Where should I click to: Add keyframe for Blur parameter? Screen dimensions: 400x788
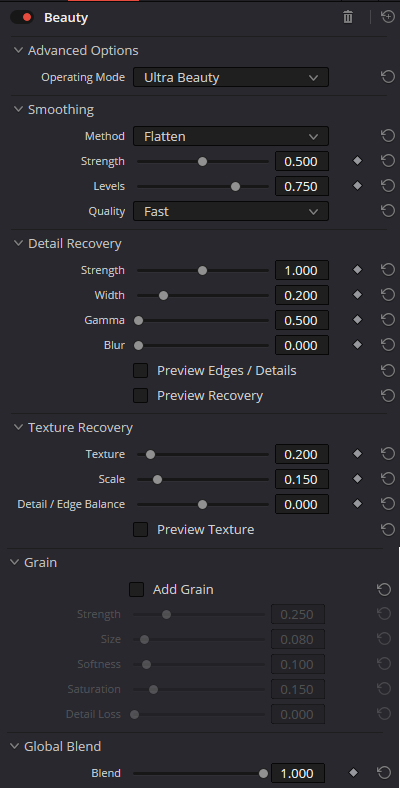pos(357,345)
